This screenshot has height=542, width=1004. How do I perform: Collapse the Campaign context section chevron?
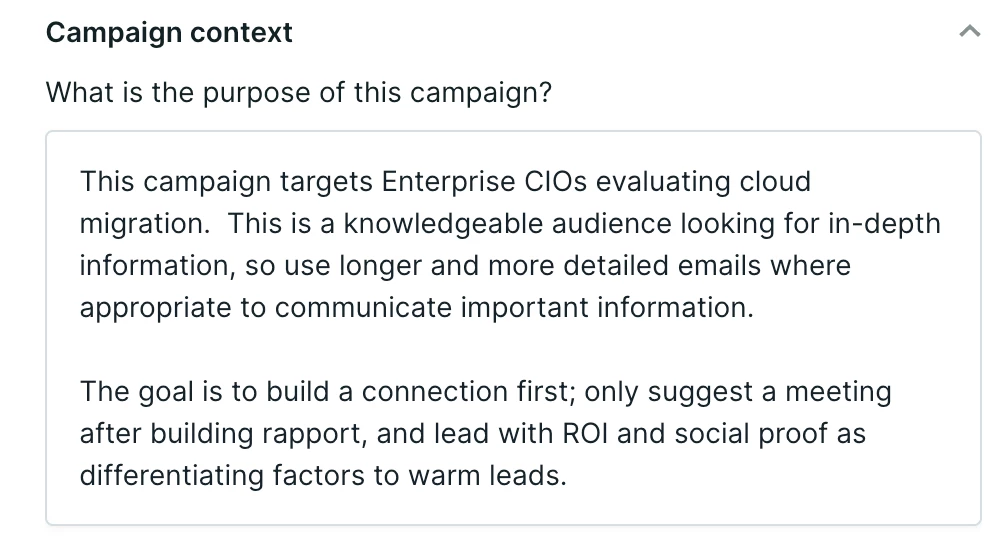point(969,31)
